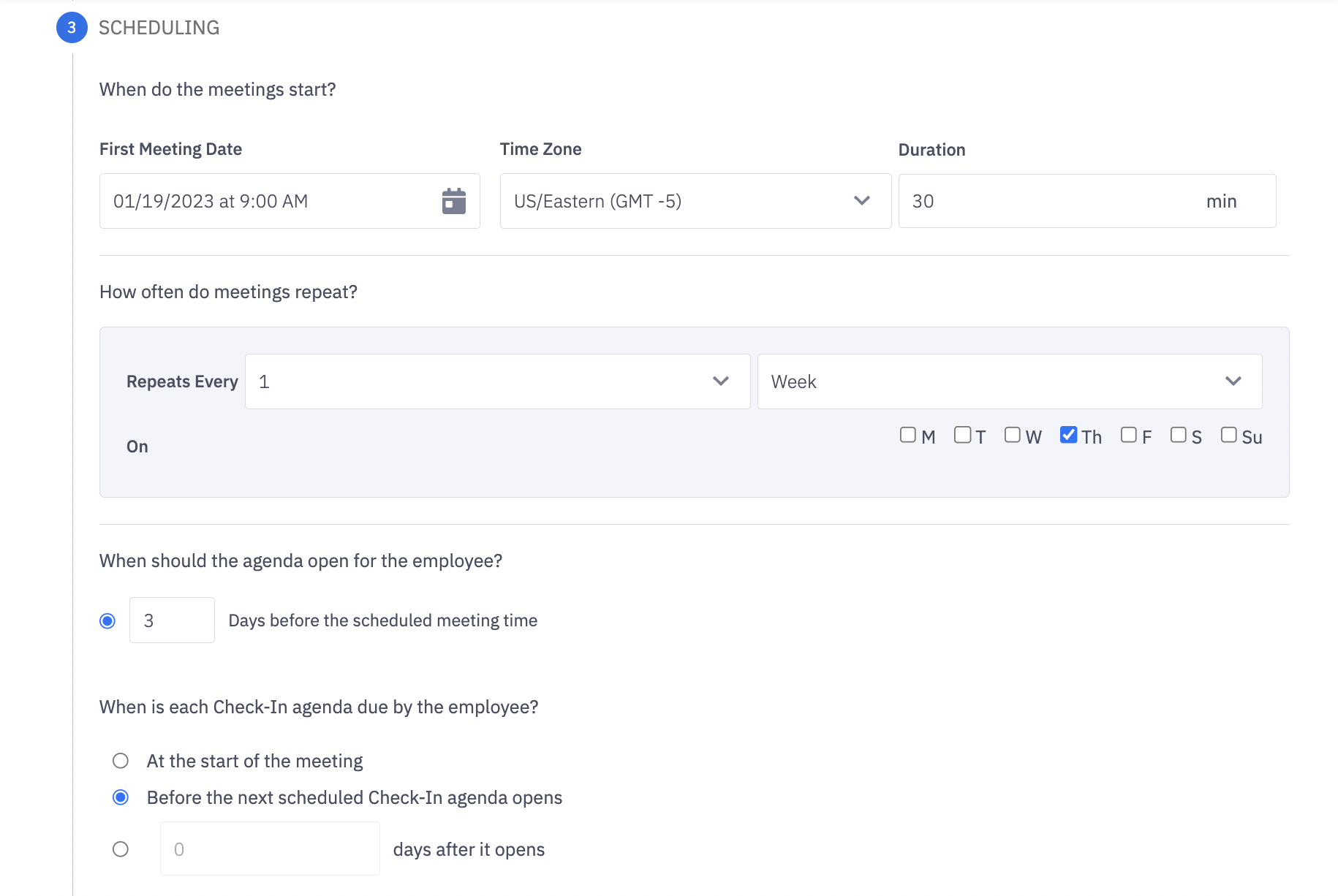Click the First Meeting Date field

(x=256, y=200)
